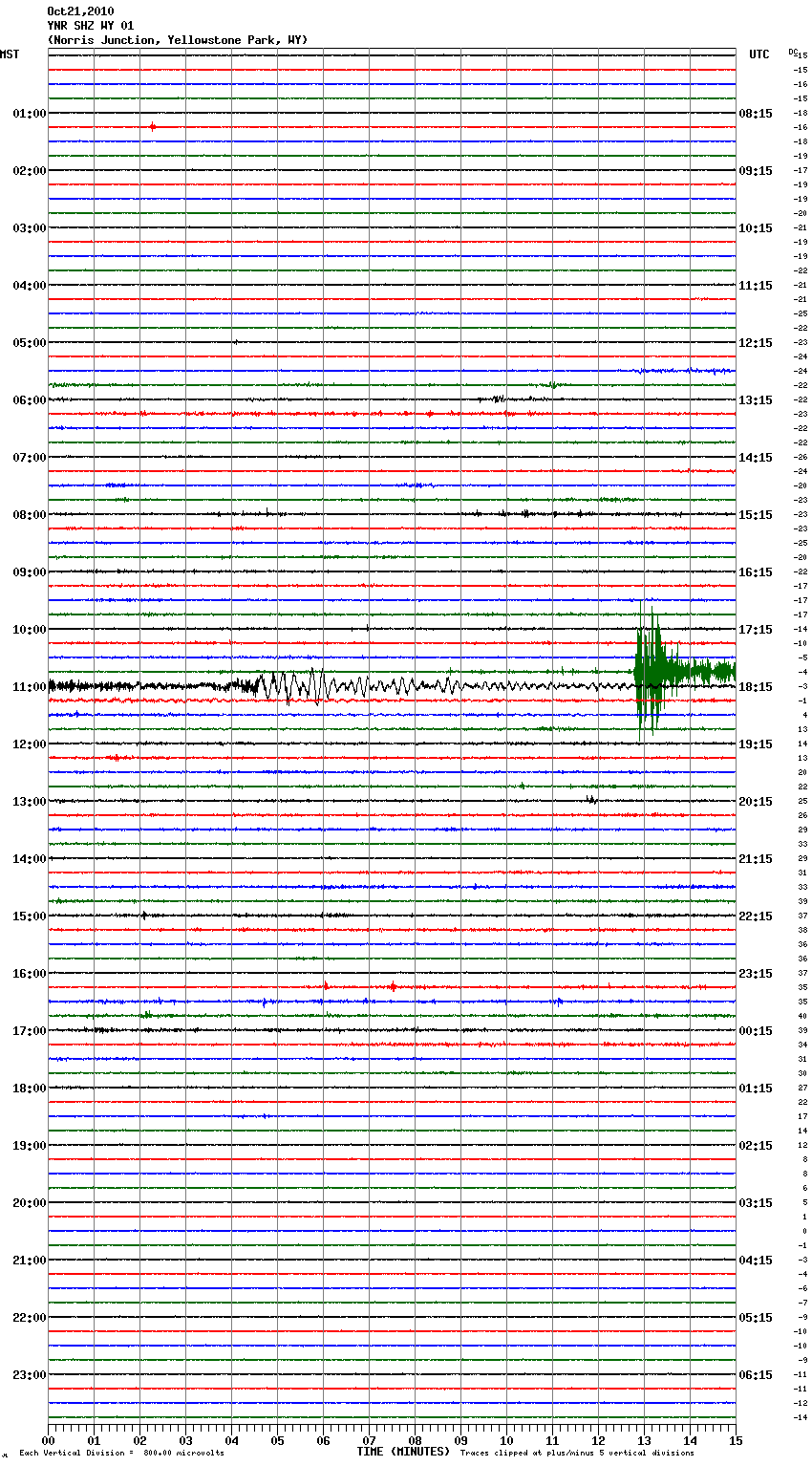
Task: Click the 18:15 UTC time label
Action: [x=756, y=687]
